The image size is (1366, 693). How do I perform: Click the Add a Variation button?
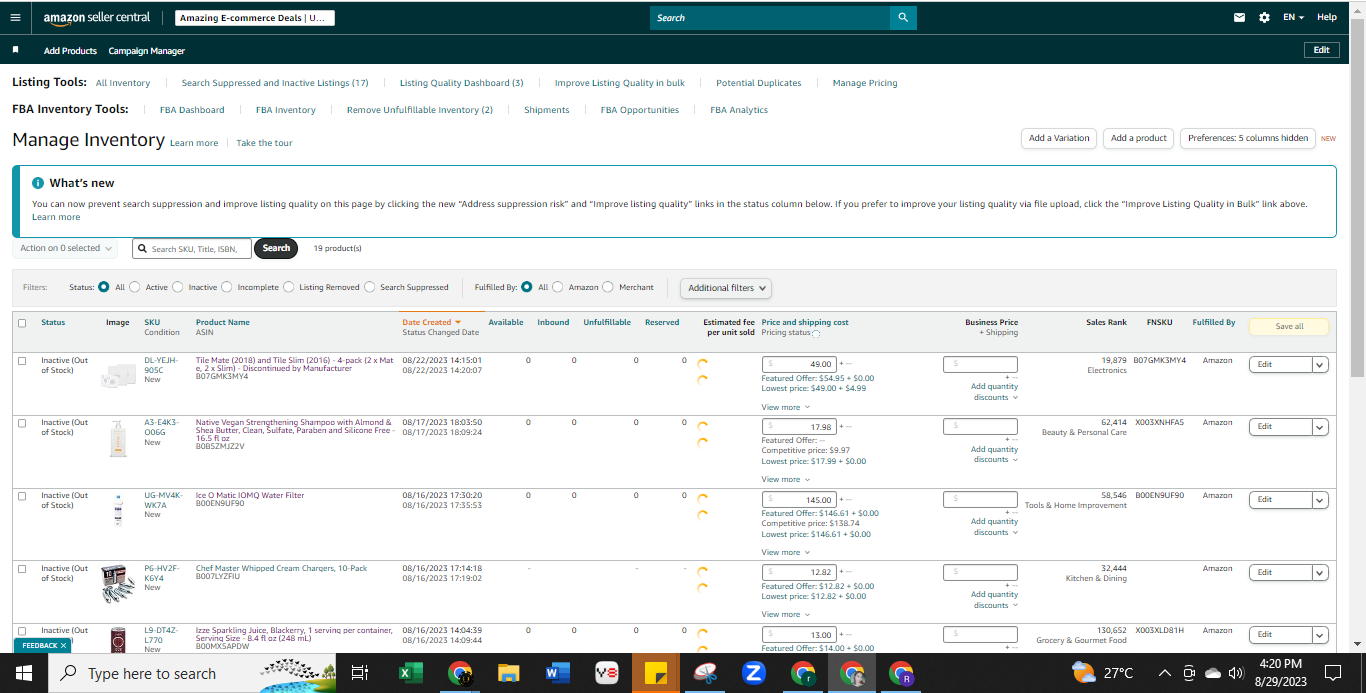[1059, 138]
